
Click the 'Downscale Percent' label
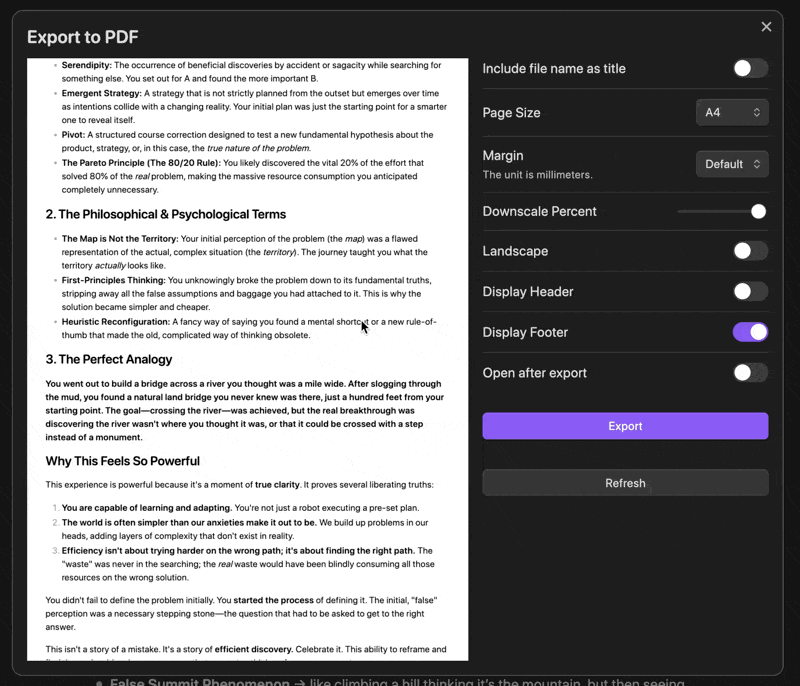(539, 211)
